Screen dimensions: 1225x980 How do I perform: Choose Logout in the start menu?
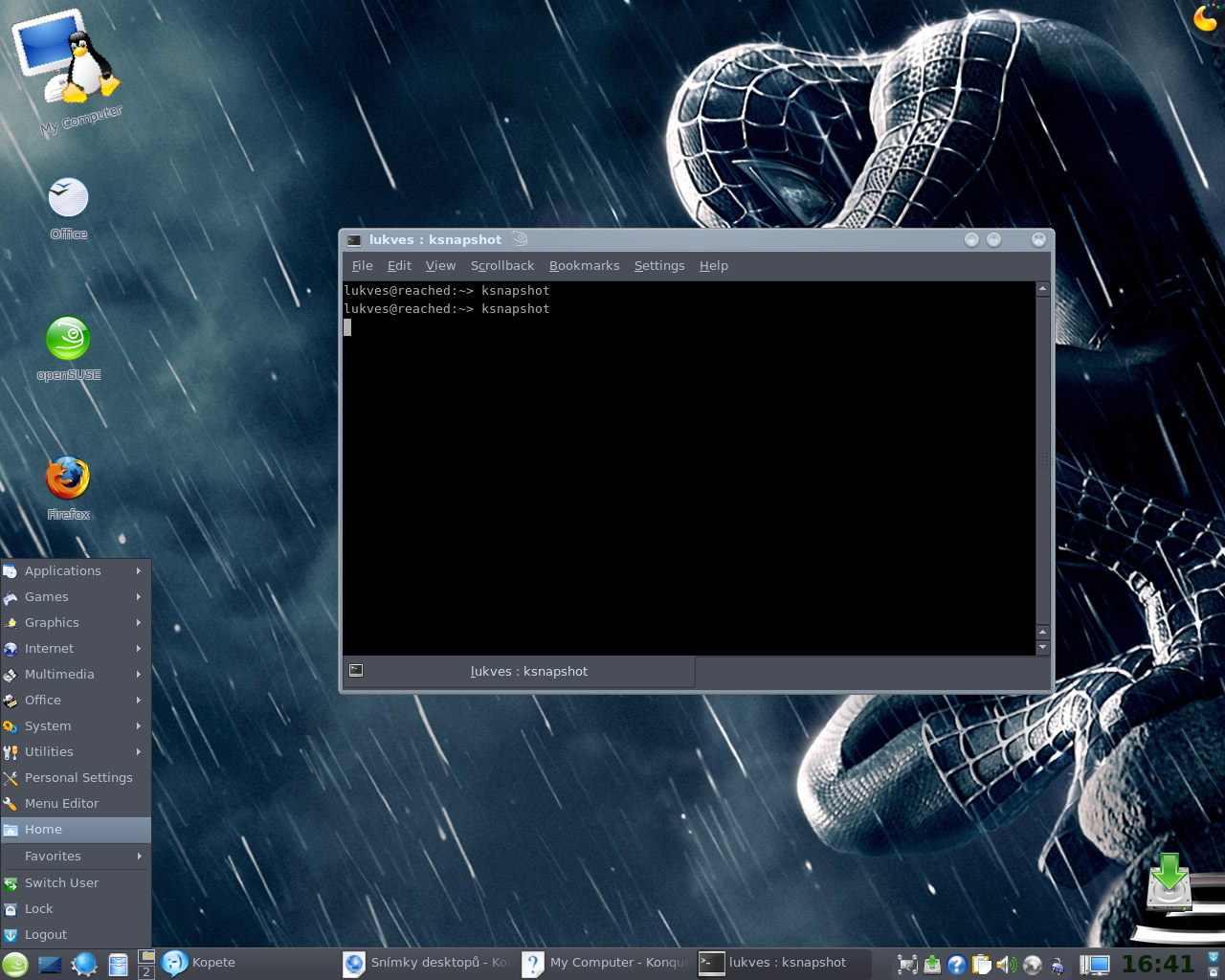[76, 935]
